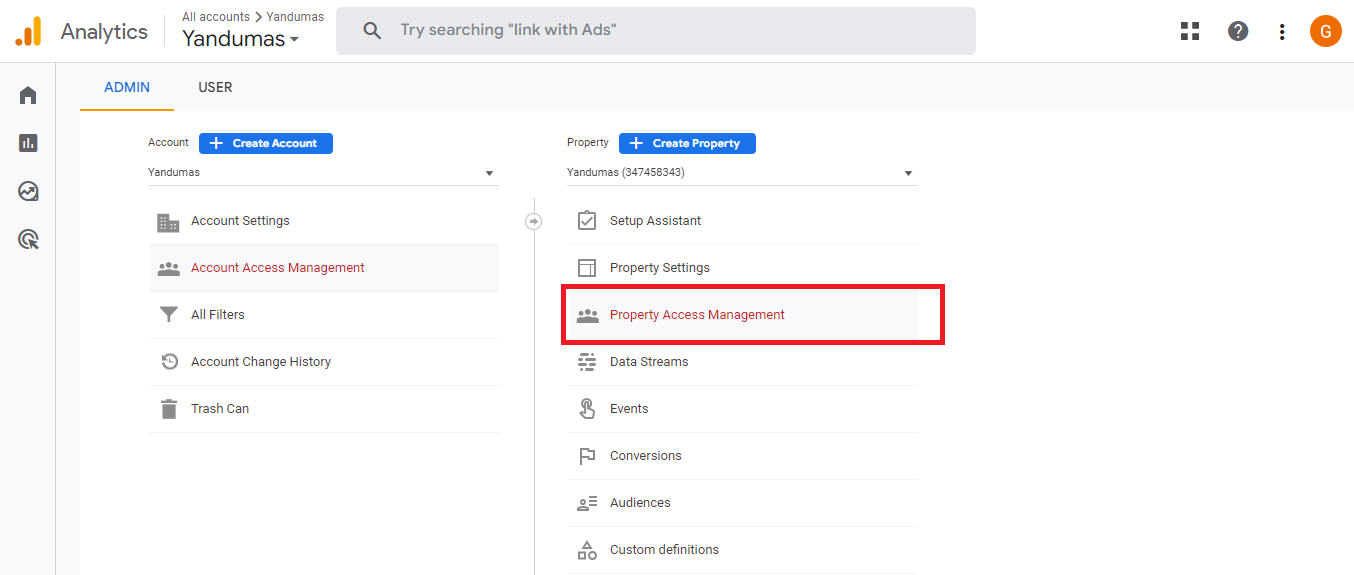
Task: Click the All accounts breadcrumb
Action: [216, 17]
